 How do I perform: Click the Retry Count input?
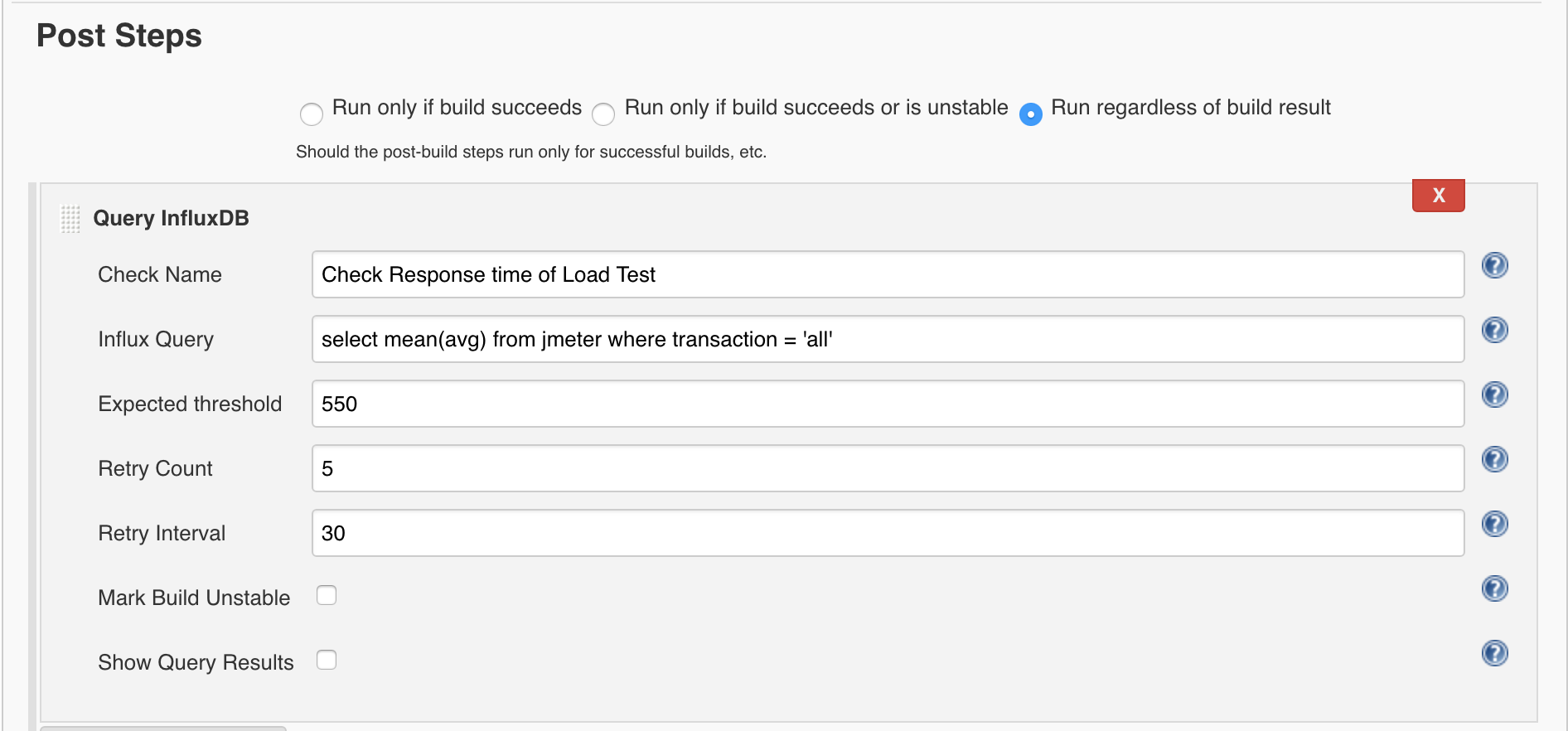887,468
